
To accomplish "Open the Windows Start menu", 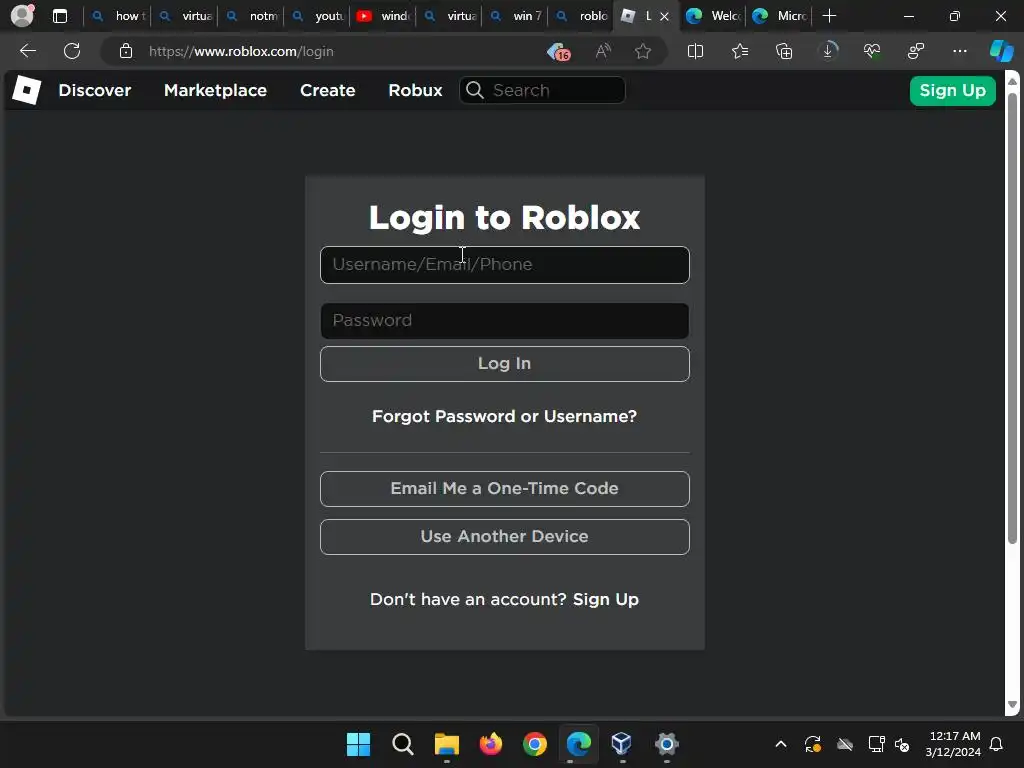I will (358, 744).
